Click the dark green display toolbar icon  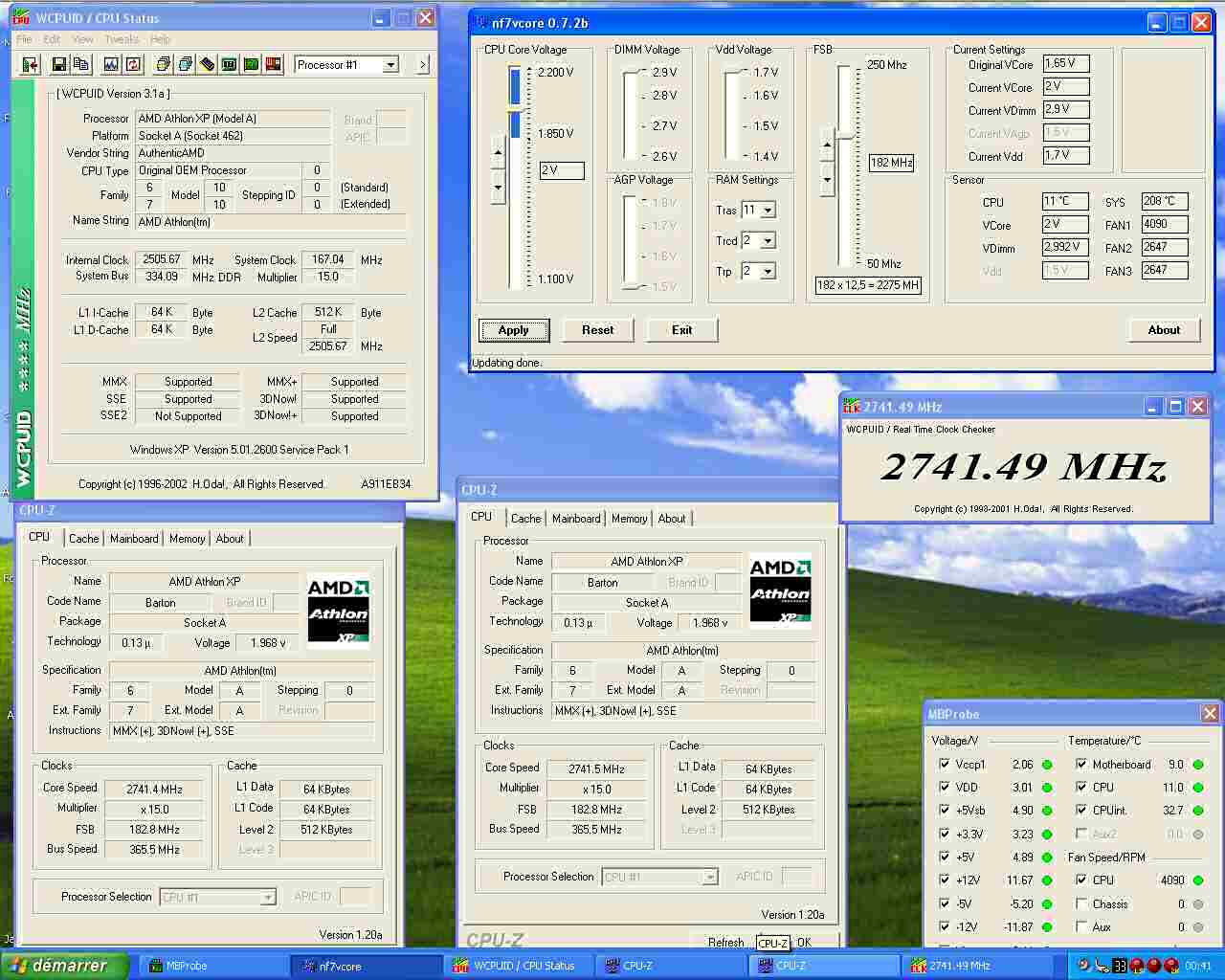coord(229,64)
